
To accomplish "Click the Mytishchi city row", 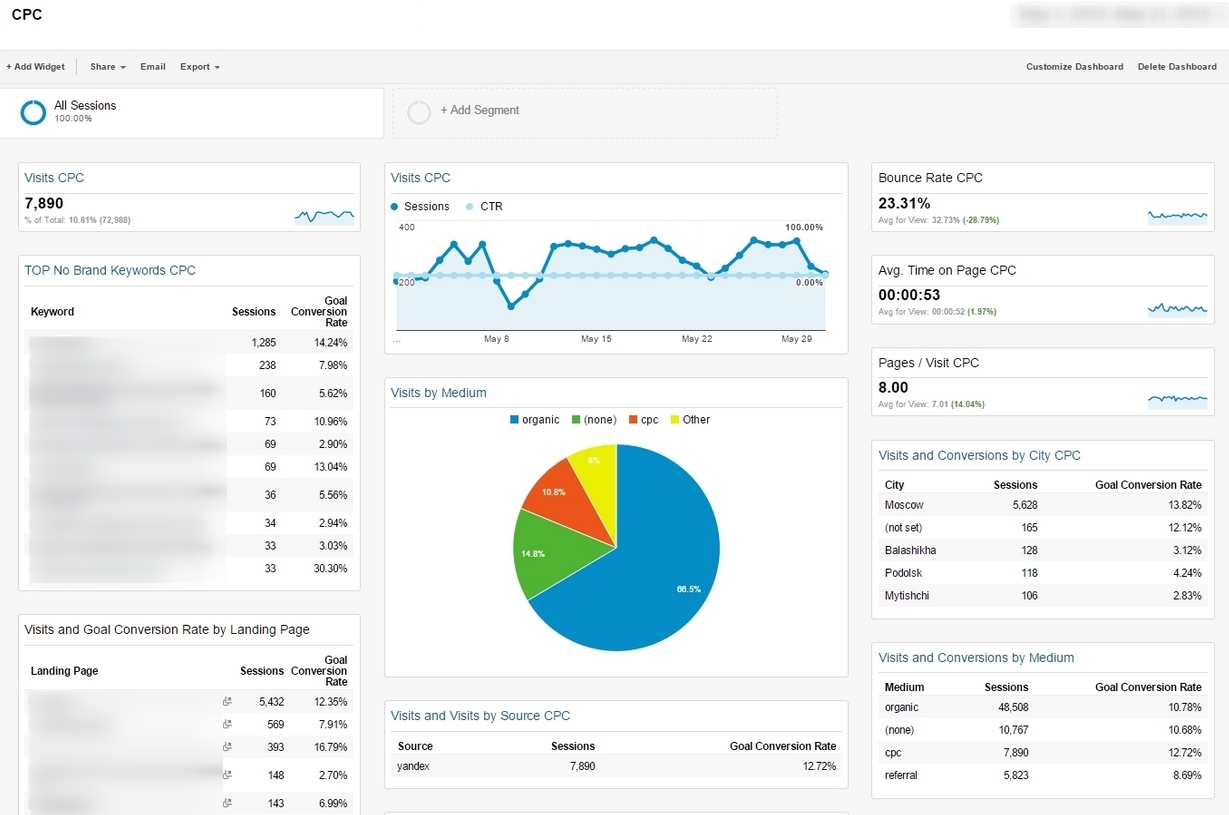I will coord(1043,596).
